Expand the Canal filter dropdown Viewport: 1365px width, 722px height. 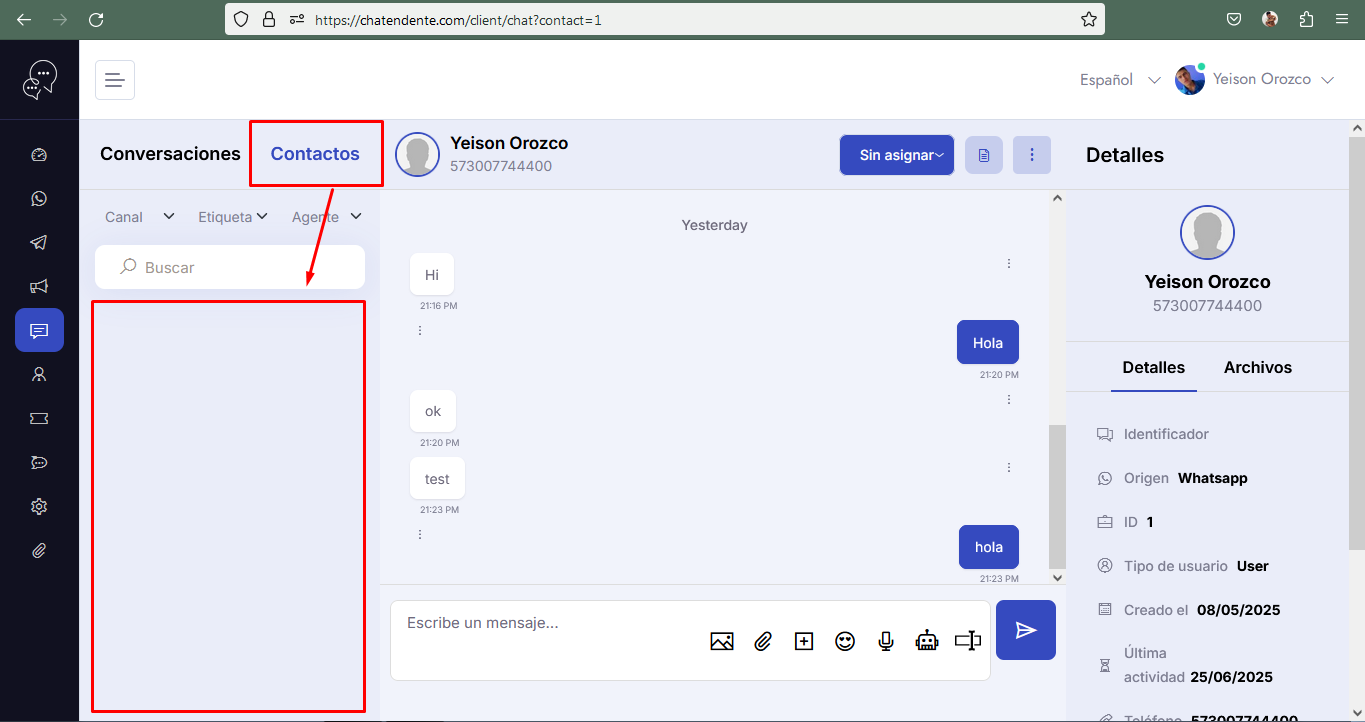[x=140, y=217]
